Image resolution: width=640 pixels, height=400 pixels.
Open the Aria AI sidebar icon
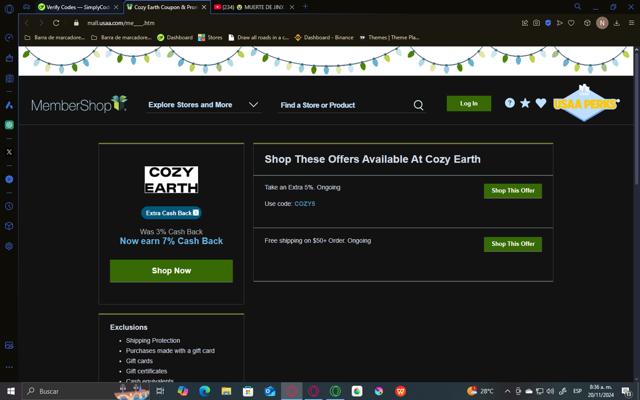click(9, 105)
